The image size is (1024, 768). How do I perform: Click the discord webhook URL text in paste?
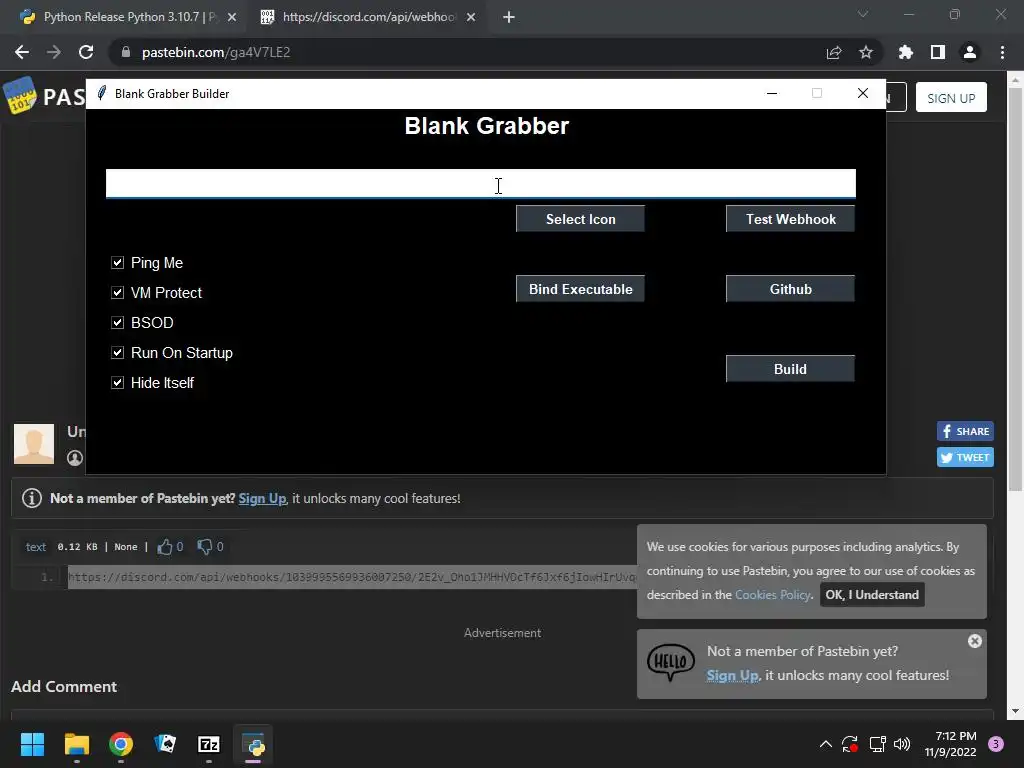coord(353,577)
